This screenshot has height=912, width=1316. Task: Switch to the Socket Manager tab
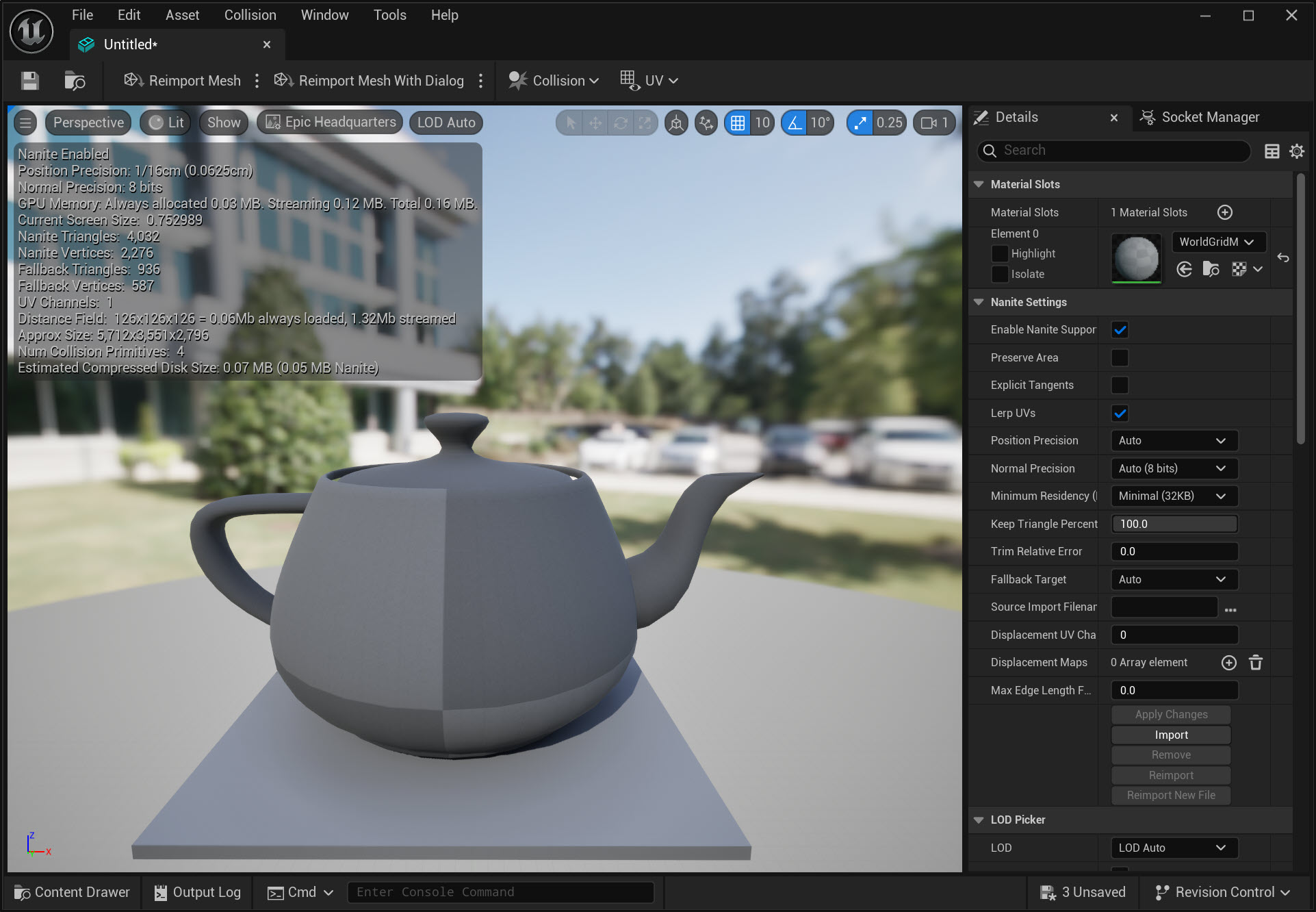pyautogui.click(x=1200, y=117)
